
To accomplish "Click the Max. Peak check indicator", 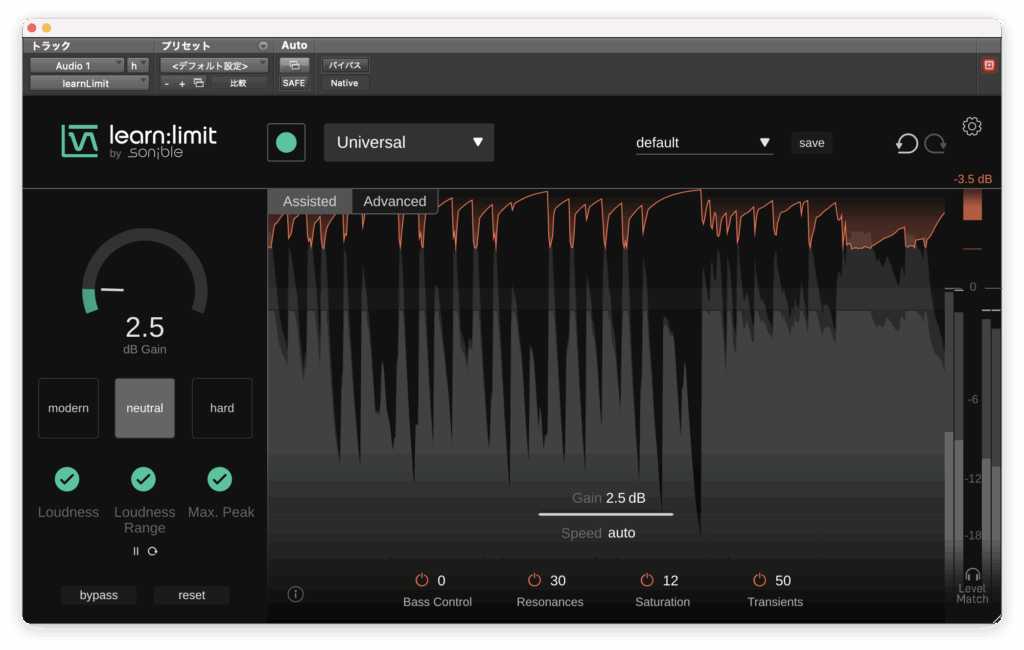I will click(x=219, y=479).
